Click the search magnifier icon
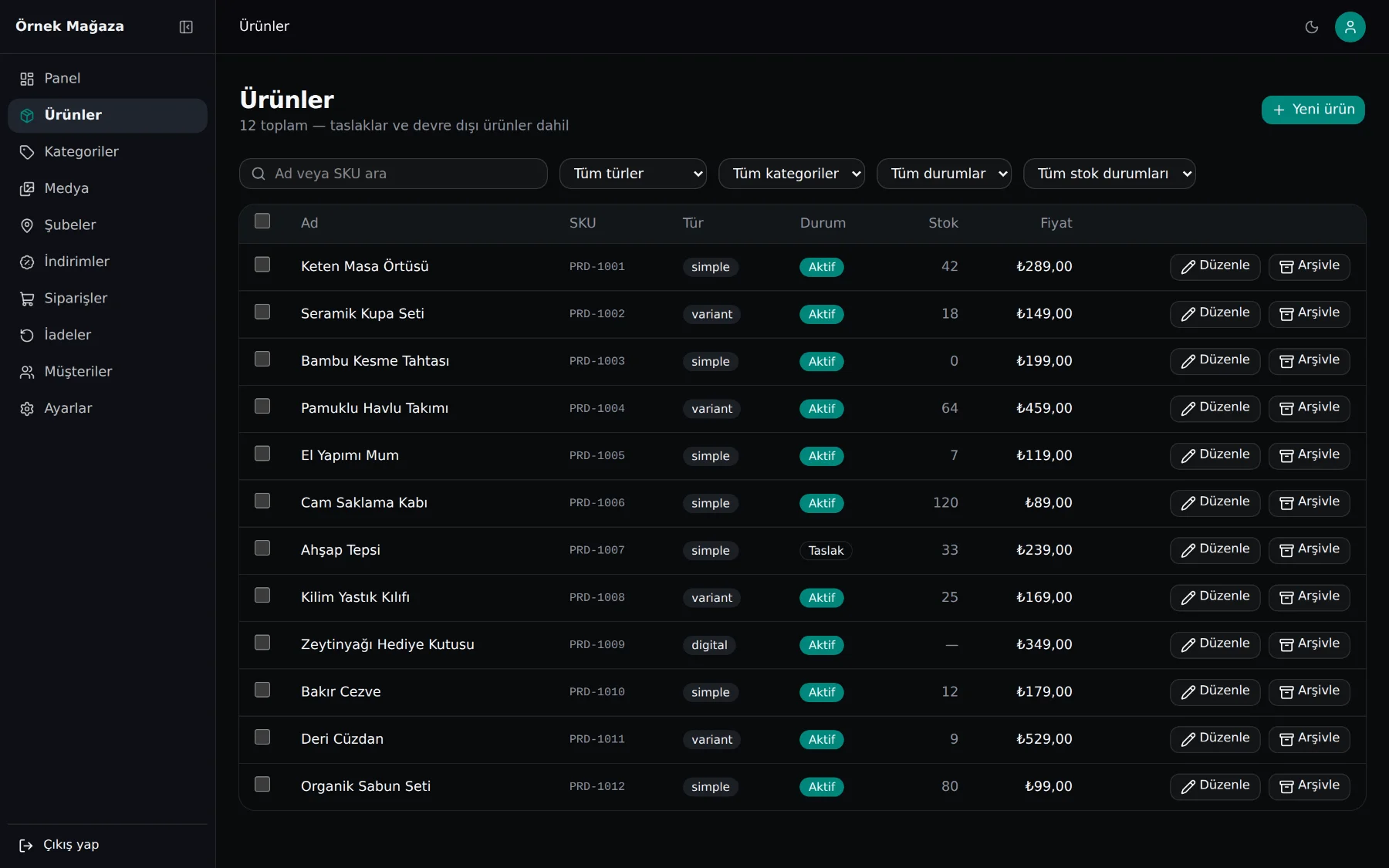 click(259, 174)
